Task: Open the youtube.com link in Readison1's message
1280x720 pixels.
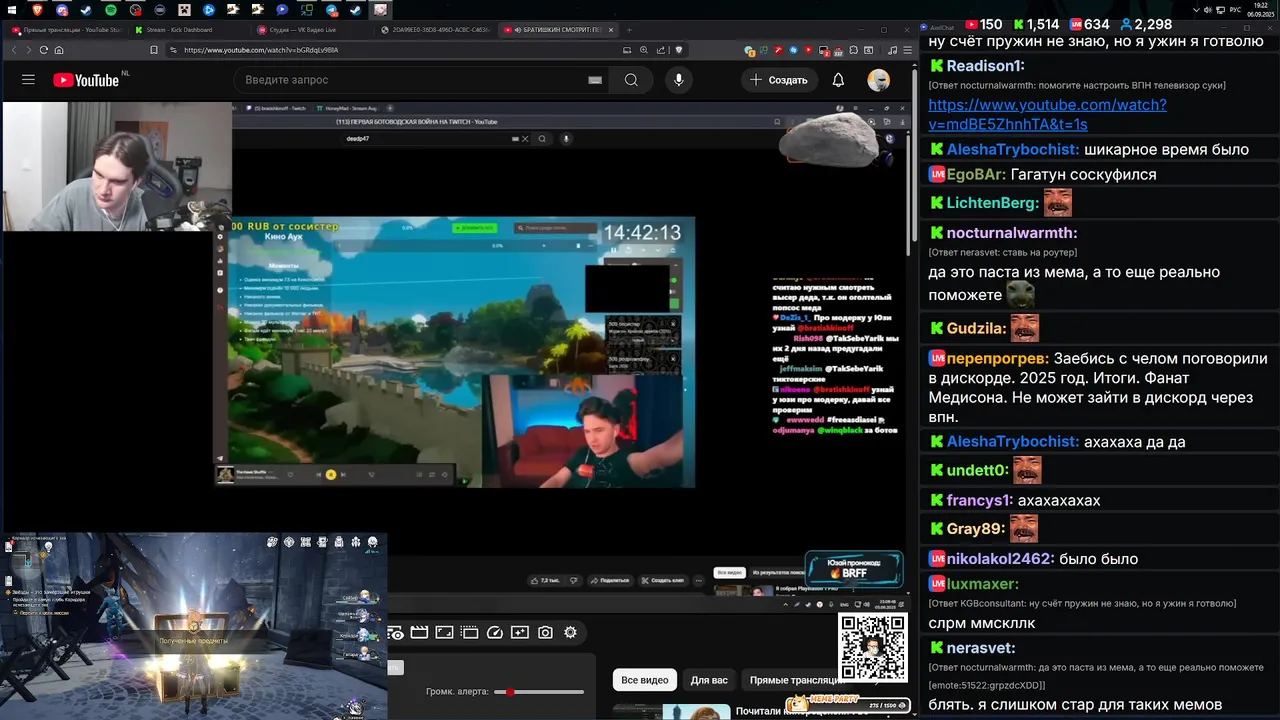Action: 1047,114
